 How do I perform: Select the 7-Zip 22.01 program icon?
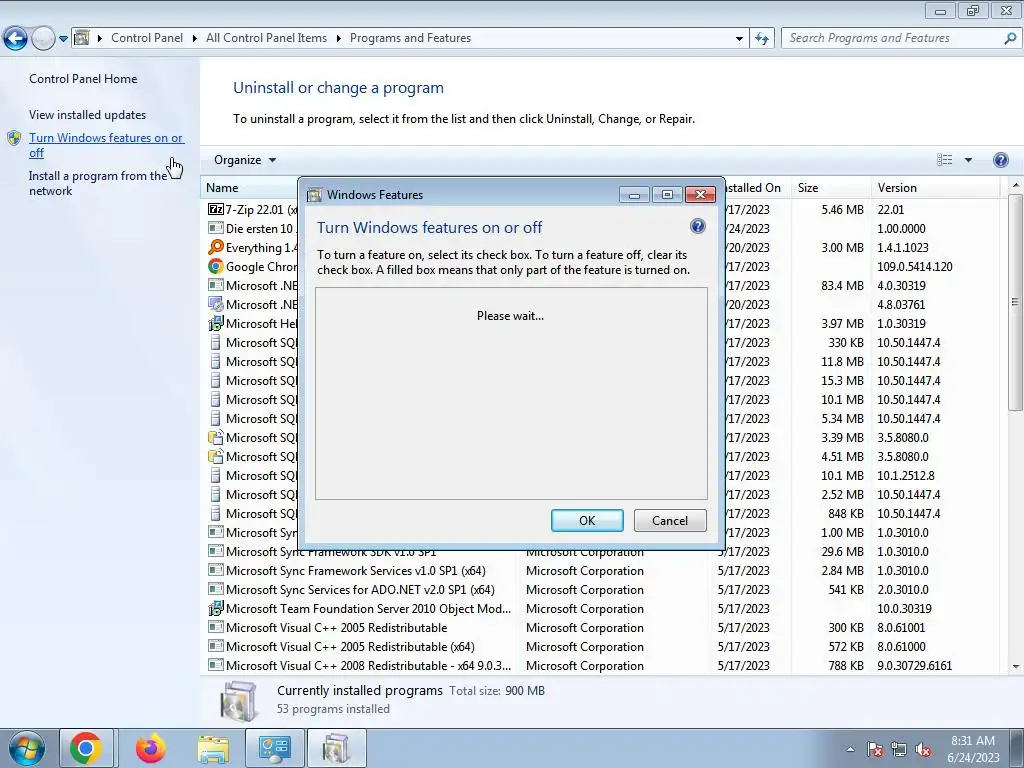[x=216, y=209]
